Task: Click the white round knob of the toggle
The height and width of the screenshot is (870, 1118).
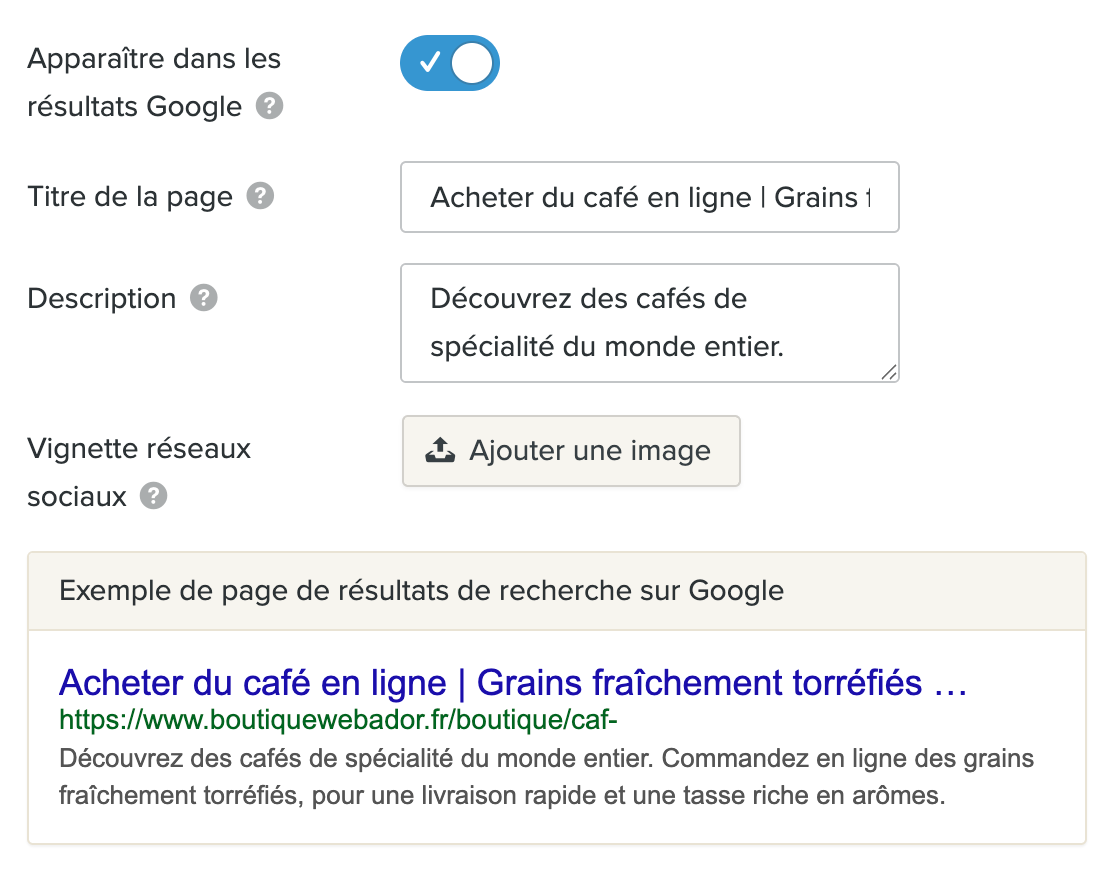Action: (x=472, y=63)
